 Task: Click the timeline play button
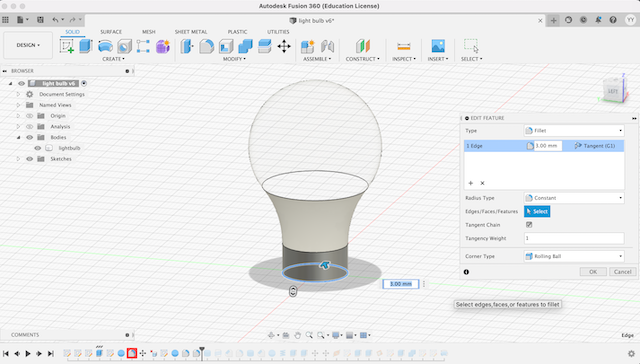28,353
